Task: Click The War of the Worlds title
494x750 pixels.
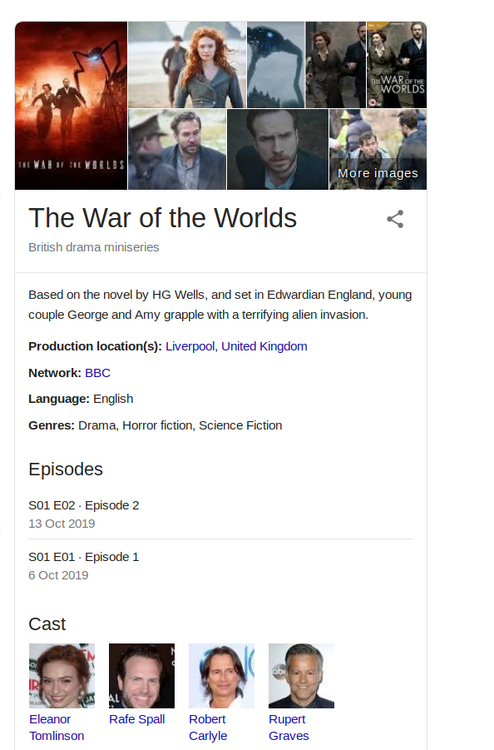Action: [163, 218]
